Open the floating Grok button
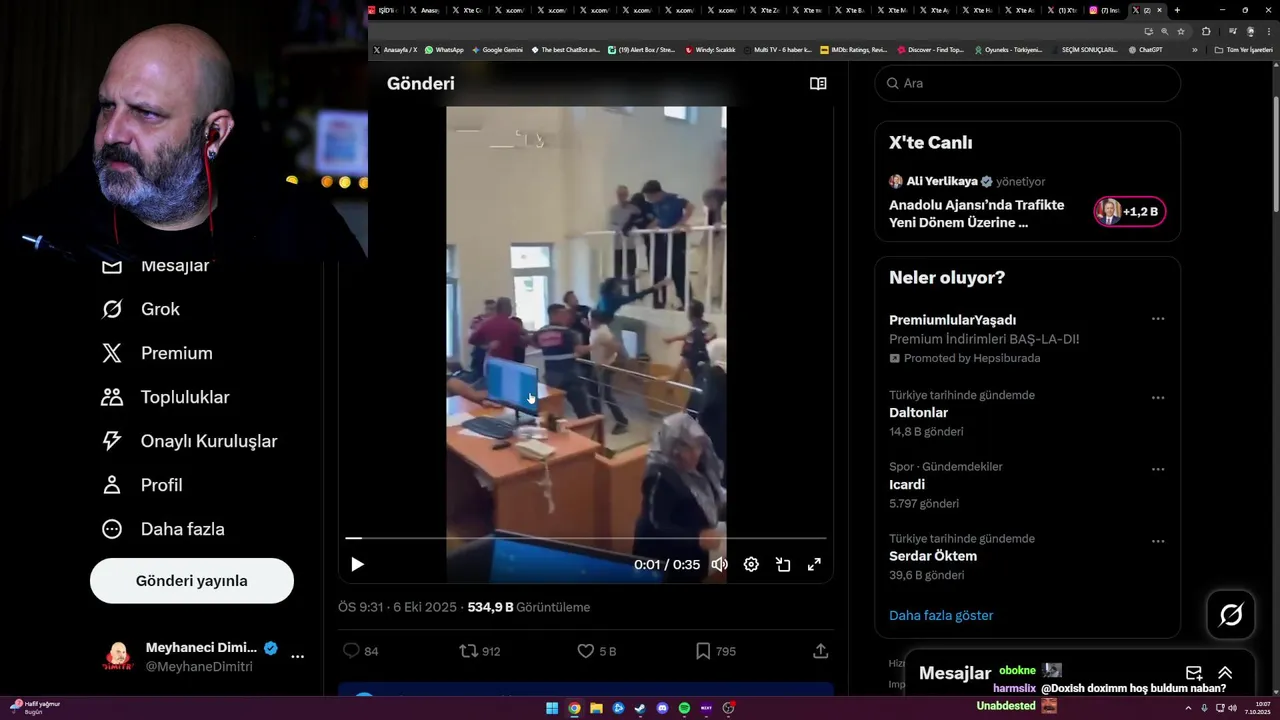The width and height of the screenshot is (1280, 720). pyautogui.click(x=1231, y=615)
